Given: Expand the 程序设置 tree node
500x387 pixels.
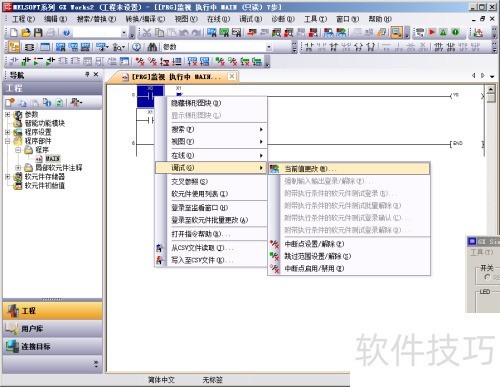Looking at the screenshot, I should [x=8, y=132].
